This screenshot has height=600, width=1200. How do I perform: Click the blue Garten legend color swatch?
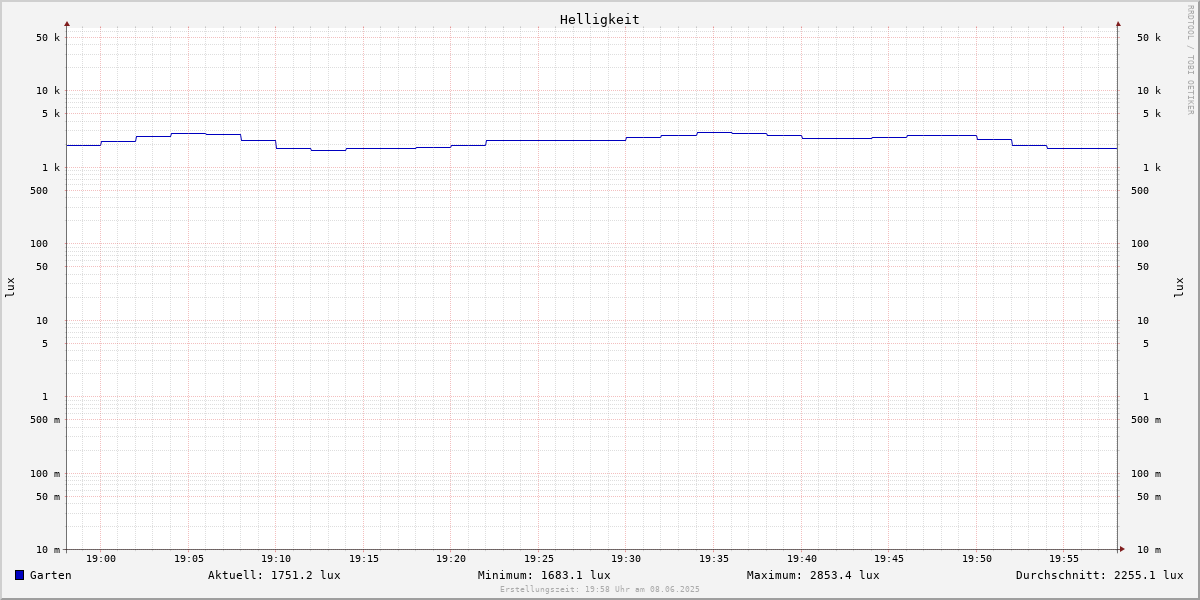coord(19,575)
